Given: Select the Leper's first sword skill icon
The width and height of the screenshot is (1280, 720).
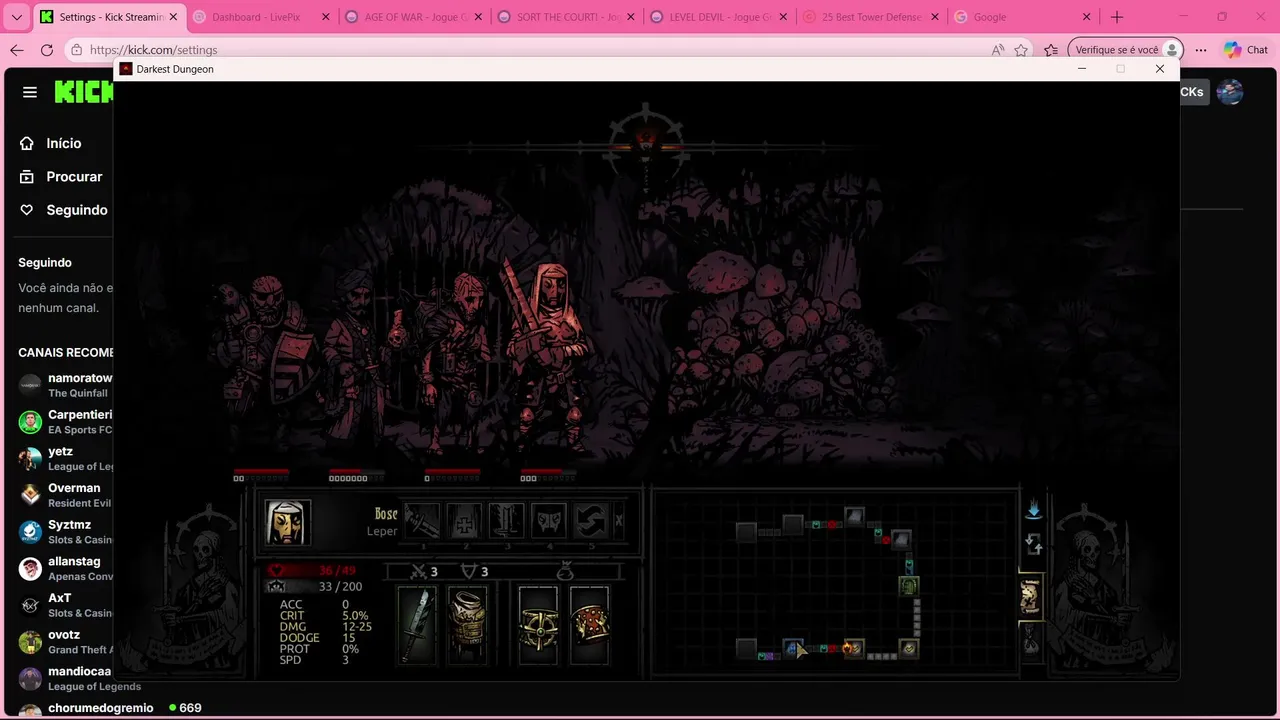Looking at the screenshot, I should coord(422,521).
